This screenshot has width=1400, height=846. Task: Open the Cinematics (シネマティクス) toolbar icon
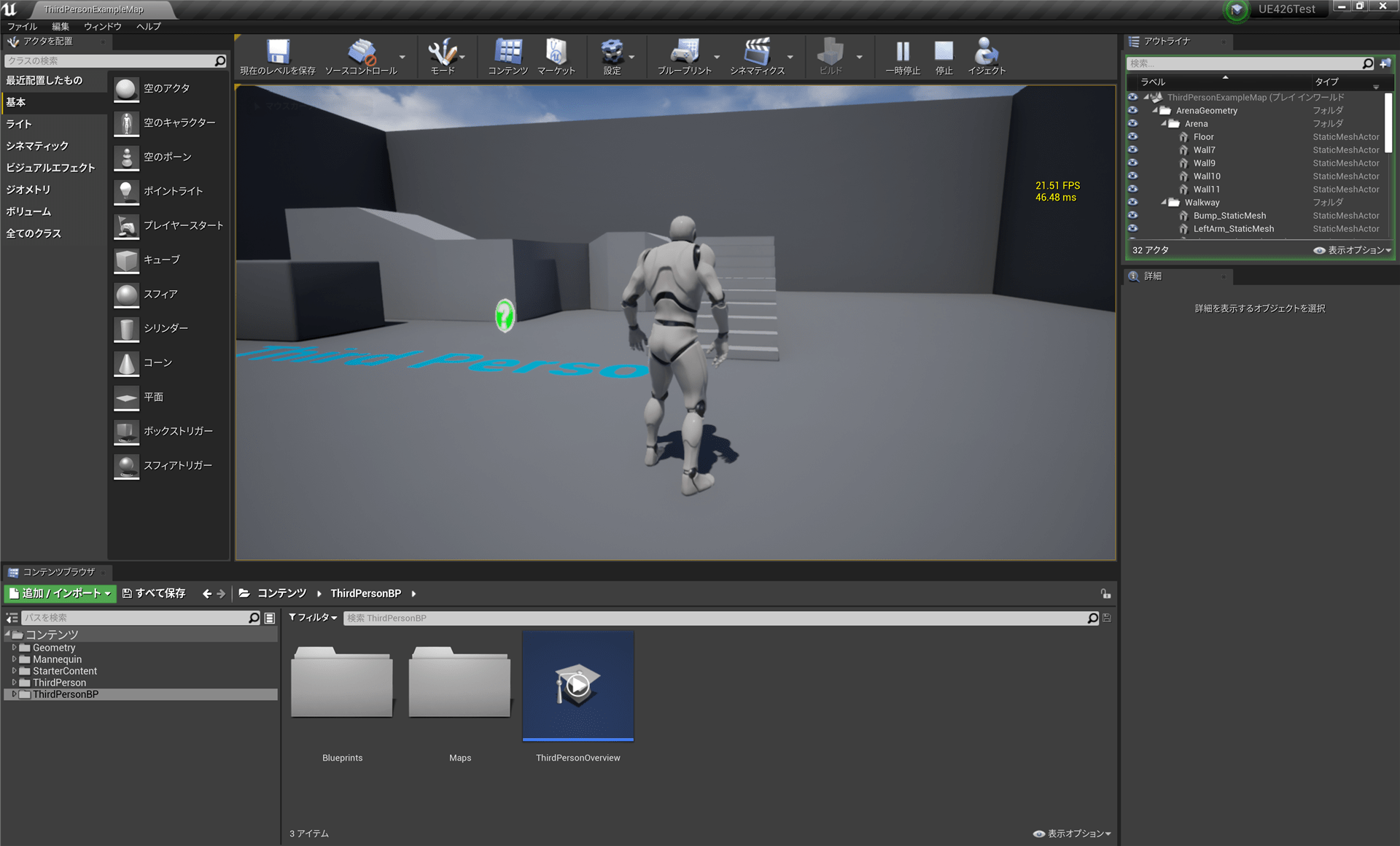click(758, 52)
